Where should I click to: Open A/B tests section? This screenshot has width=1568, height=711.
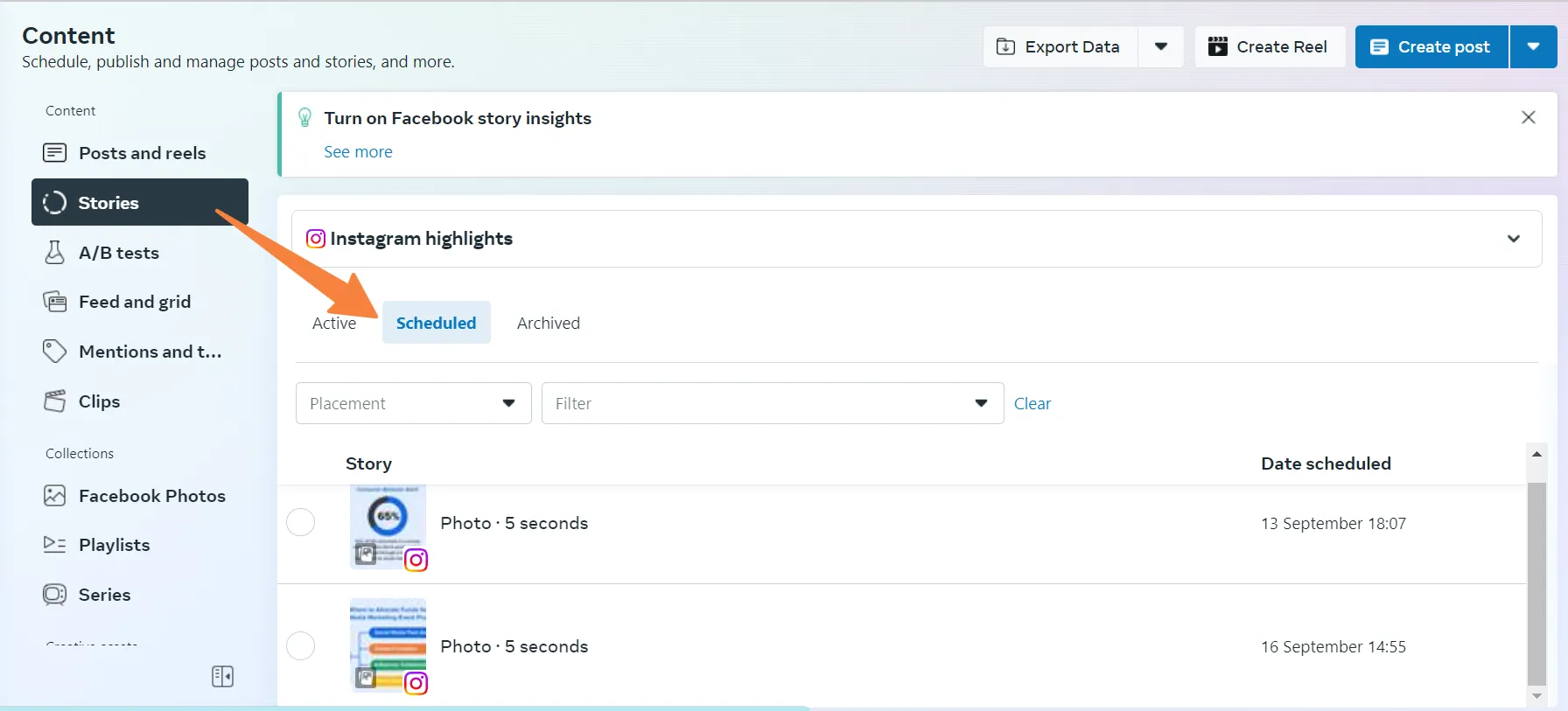[140, 253]
